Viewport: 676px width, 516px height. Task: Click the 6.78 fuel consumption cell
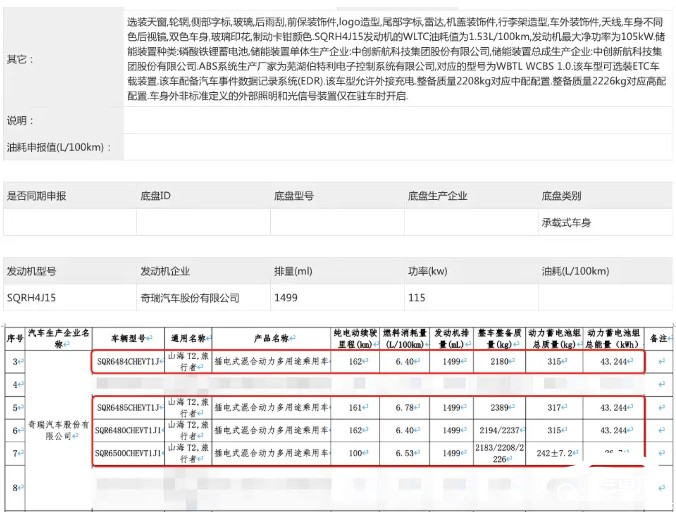(405, 407)
